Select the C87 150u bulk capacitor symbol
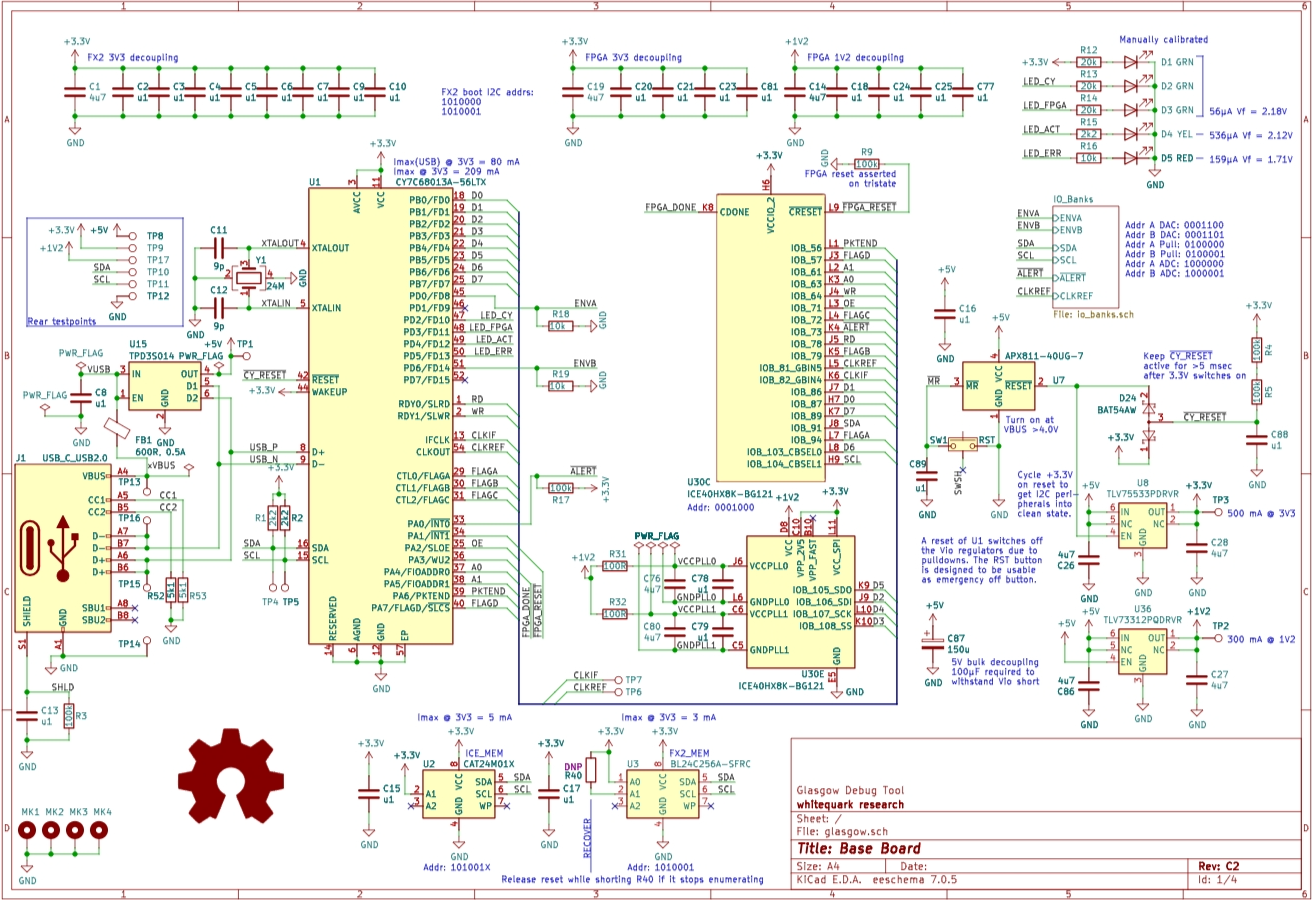The height and width of the screenshot is (900, 1312). click(933, 646)
